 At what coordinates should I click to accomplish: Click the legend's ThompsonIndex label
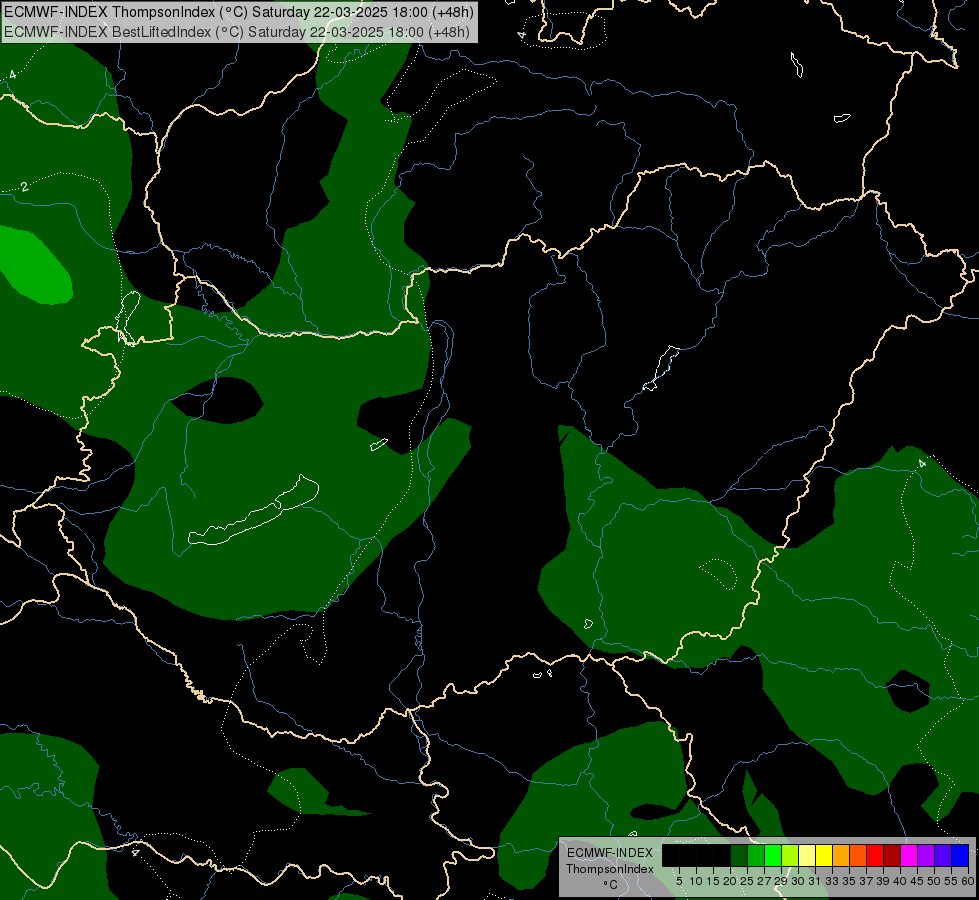[x=610, y=869]
